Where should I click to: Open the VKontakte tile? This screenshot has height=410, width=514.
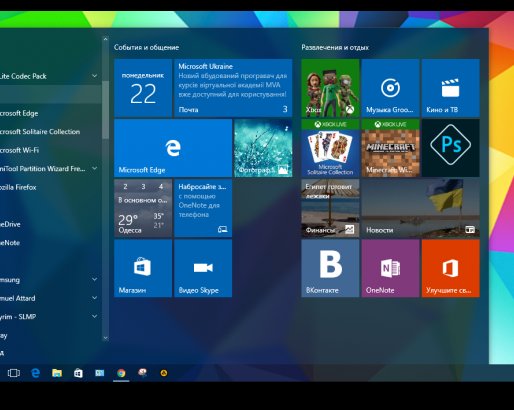tap(330, 268)
